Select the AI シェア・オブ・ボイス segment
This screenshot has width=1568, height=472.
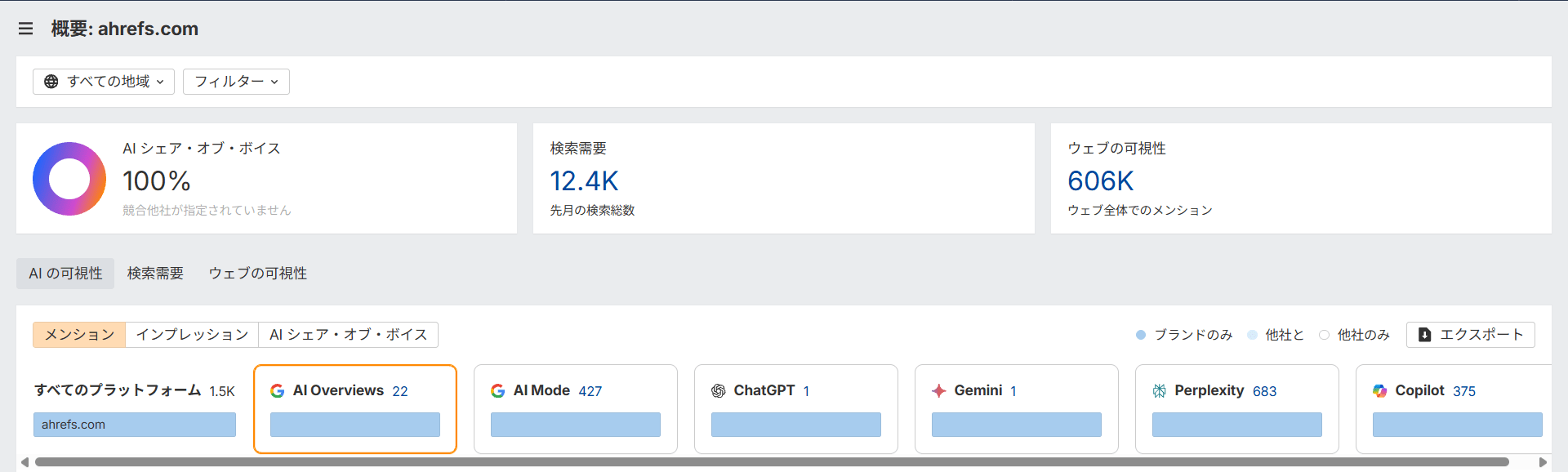349,335
